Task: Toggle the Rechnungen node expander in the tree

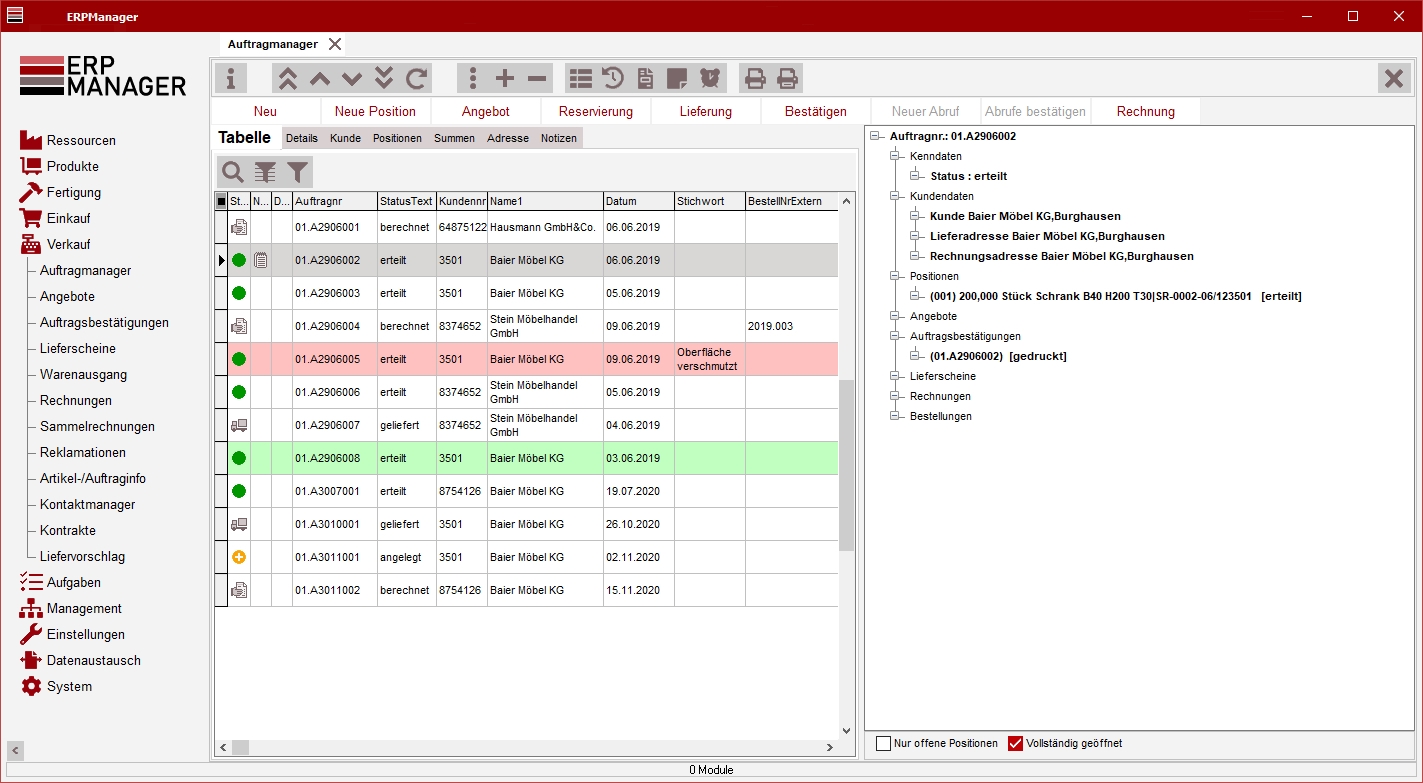Action: click(x=895, y=396)
